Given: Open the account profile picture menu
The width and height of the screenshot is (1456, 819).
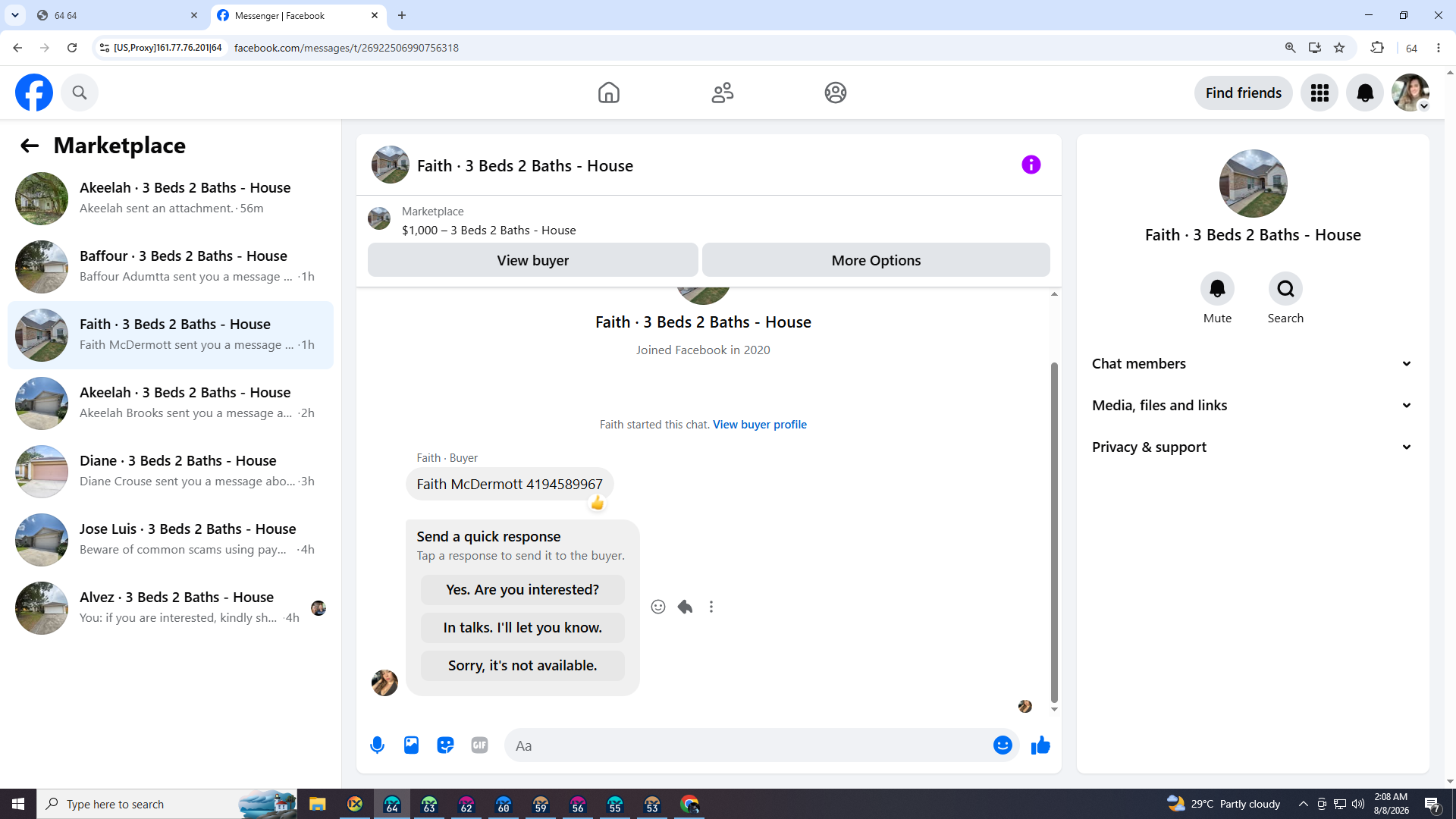Looking at the screenshot, I should 1410,93.
